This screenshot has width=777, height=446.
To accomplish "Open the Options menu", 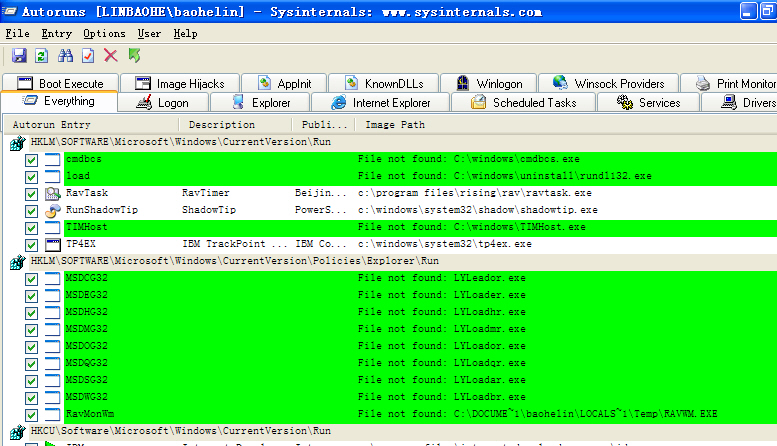I will [x=104, y=33].
